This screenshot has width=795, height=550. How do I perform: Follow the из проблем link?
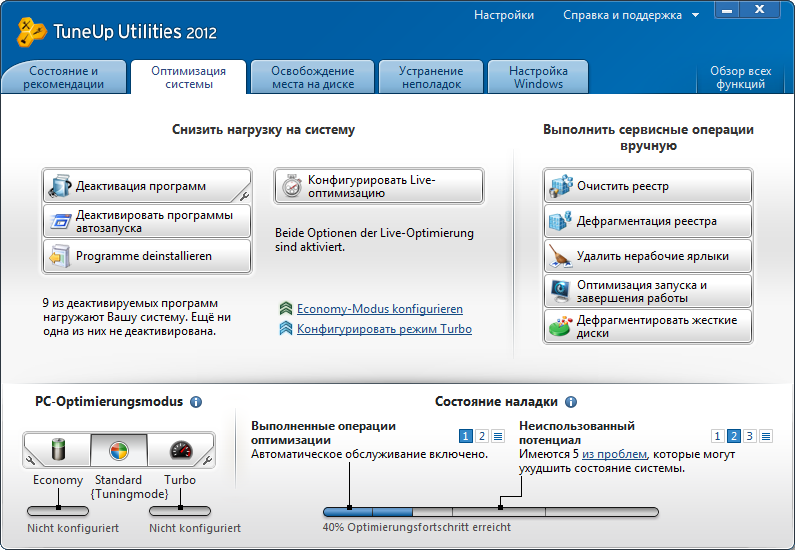click(x=614, y=454)
